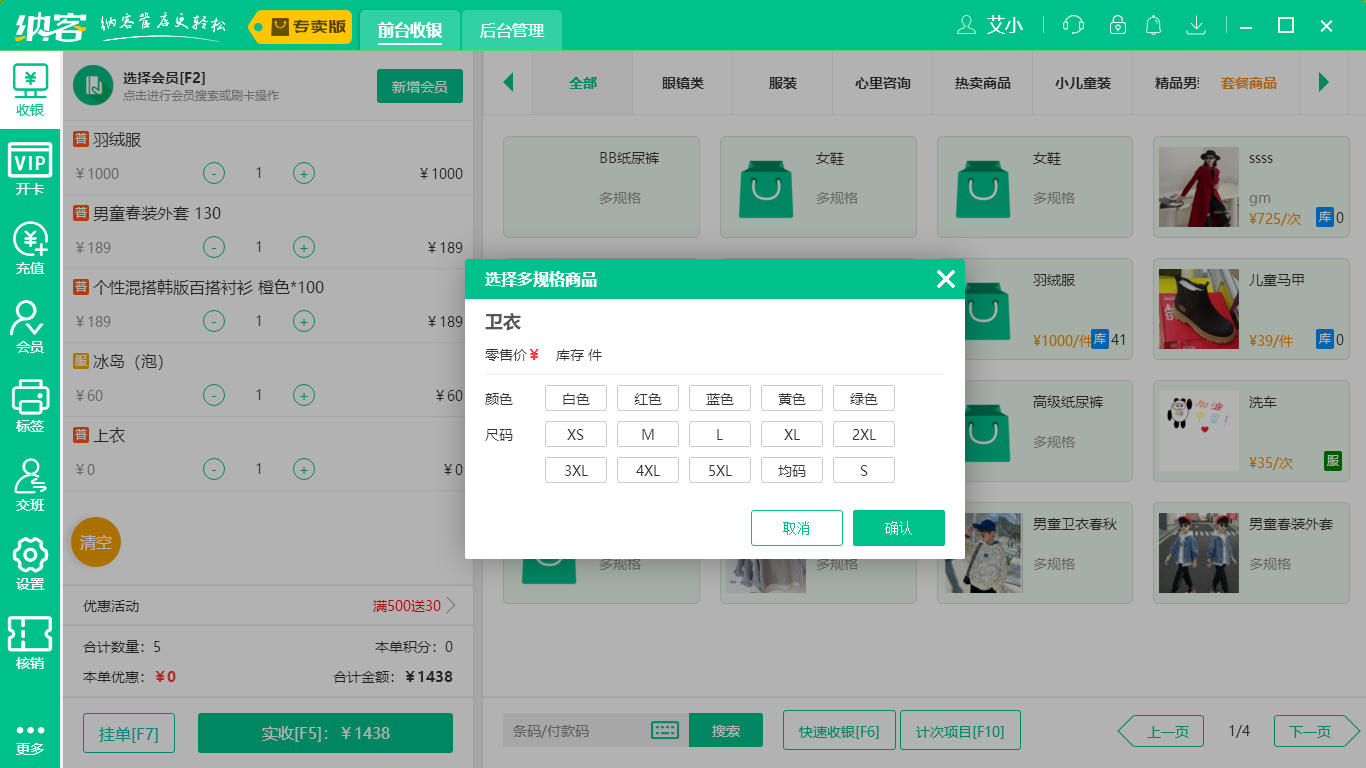Go to next page with 下一页 arrow
Image resolution: width=1366 pixels, height=768 pixels.
(1313, 731)
